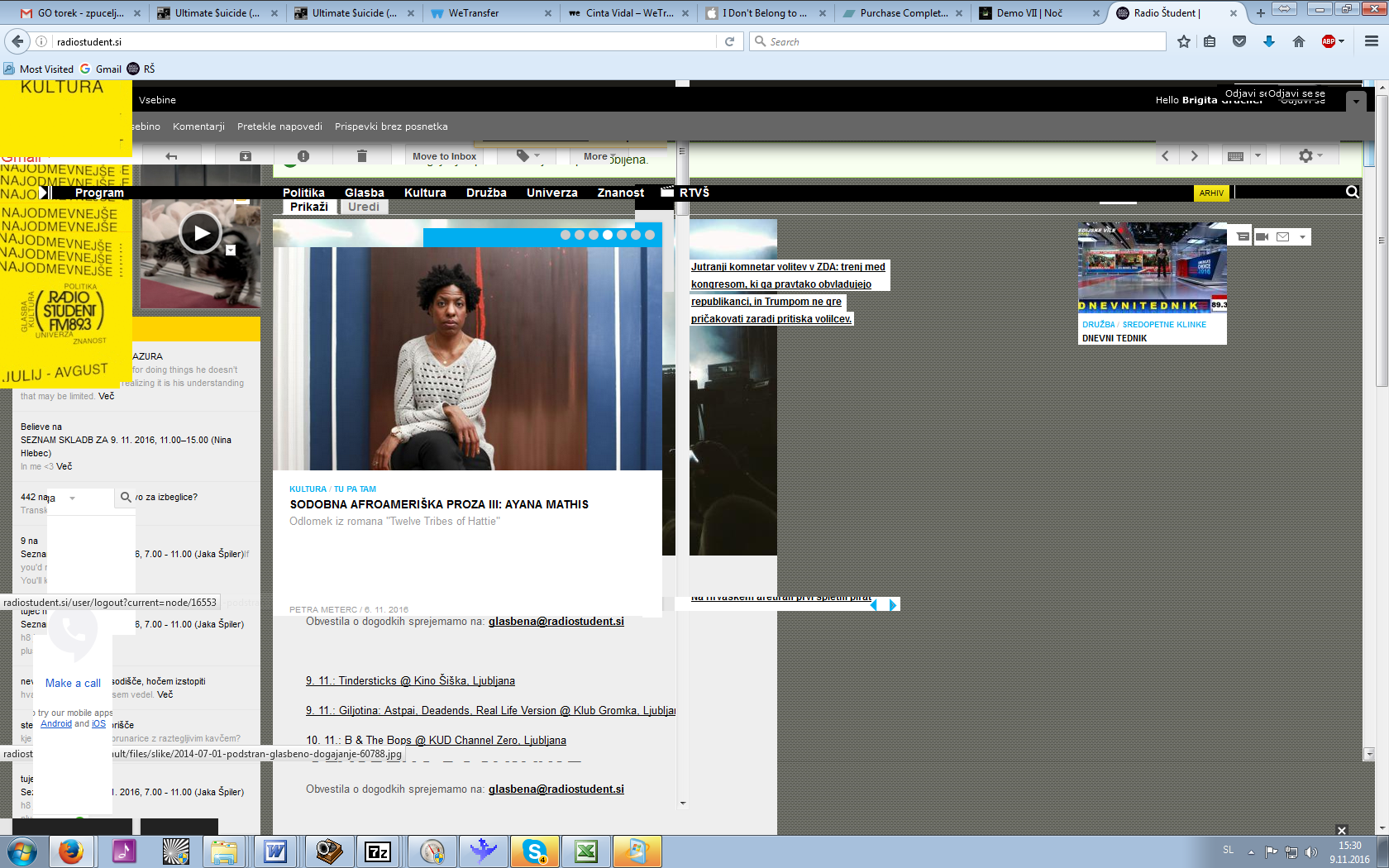Click the site search magnifier icon

(x=1352, y=192)
